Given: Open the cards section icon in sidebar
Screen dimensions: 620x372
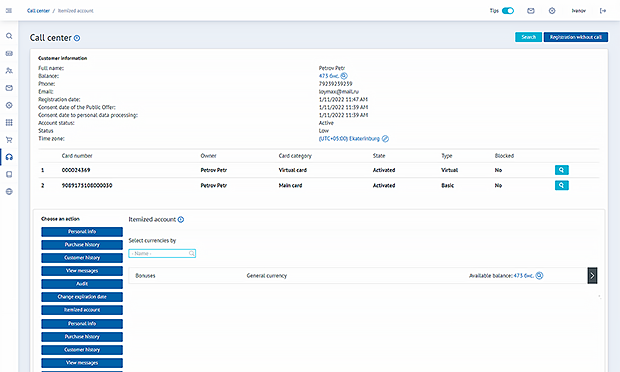Looking at the screenshot, I should (9, 53).
